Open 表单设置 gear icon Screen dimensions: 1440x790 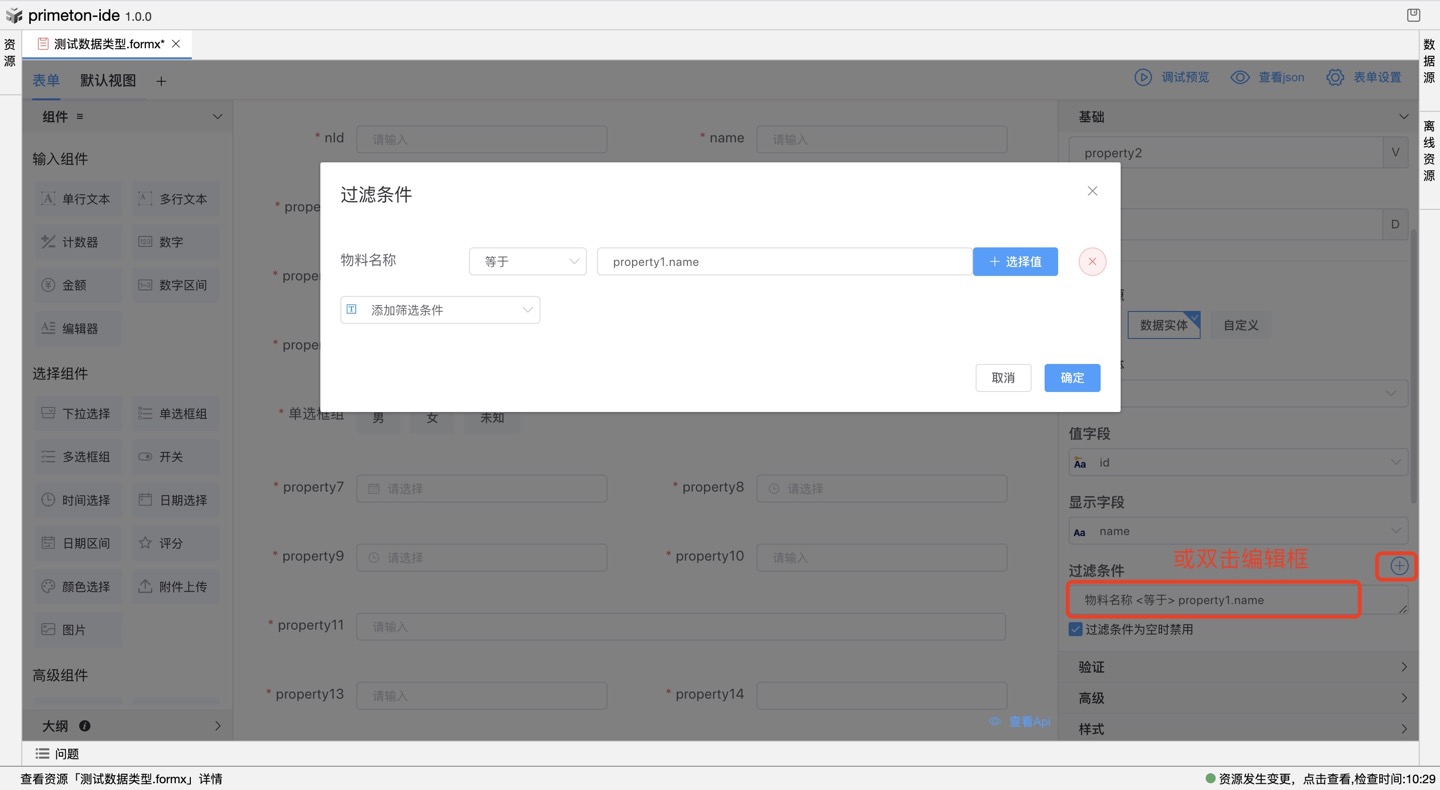click(x=1335, y=77)
